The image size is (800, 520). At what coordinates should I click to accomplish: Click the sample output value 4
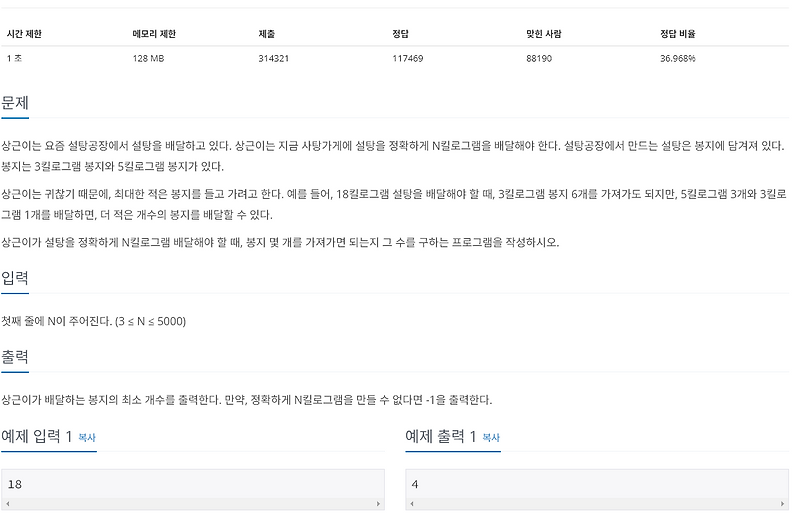[415, 484]
